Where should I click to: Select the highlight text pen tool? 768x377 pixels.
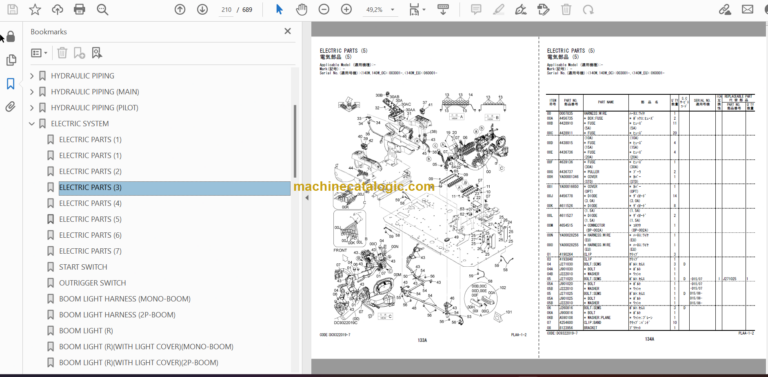click(499, 9)
